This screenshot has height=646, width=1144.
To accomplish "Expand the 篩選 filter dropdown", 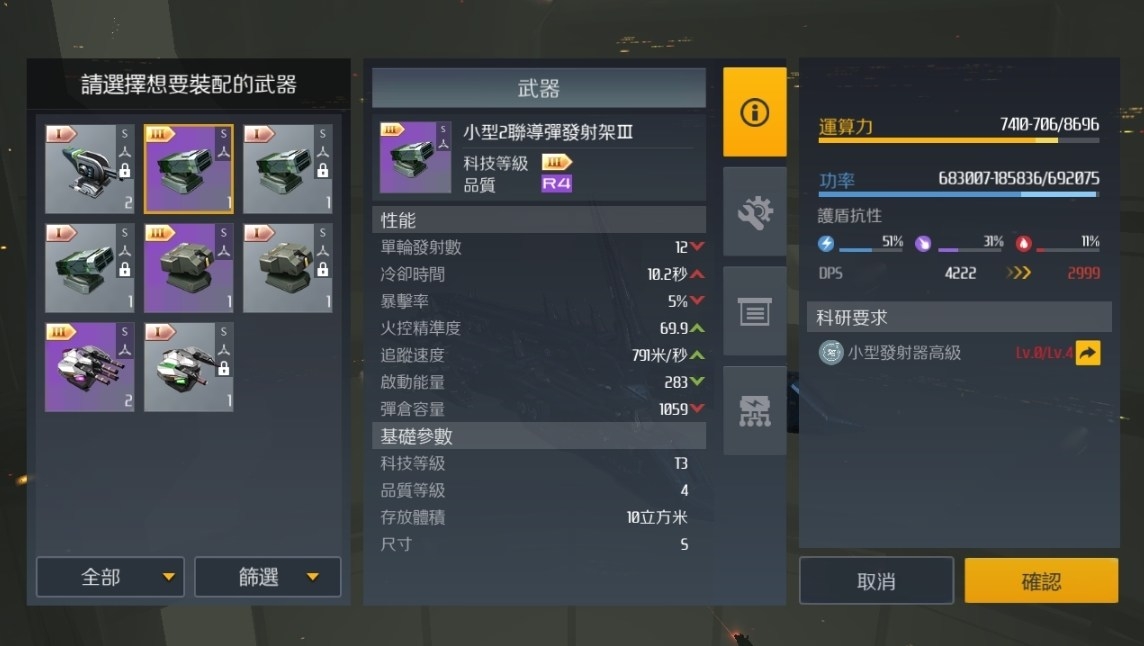I will click(268, 577).
